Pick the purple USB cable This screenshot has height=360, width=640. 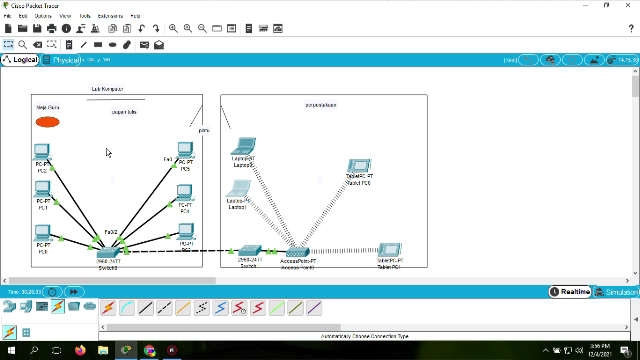pos(314,308)
